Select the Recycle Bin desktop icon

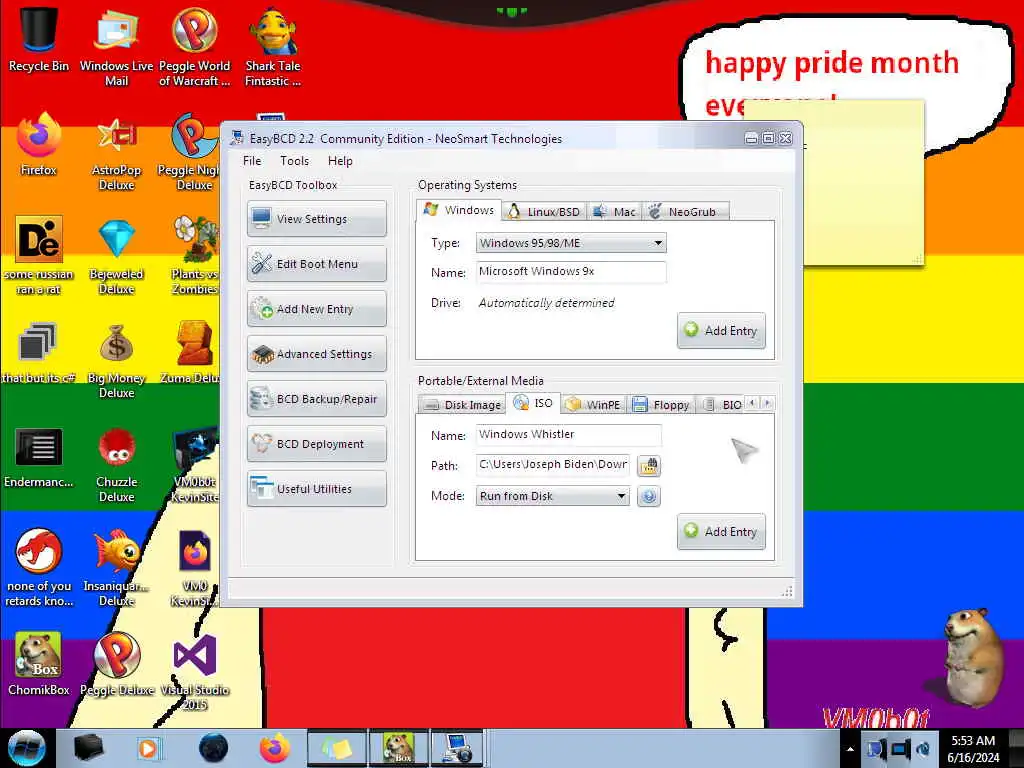39,39
